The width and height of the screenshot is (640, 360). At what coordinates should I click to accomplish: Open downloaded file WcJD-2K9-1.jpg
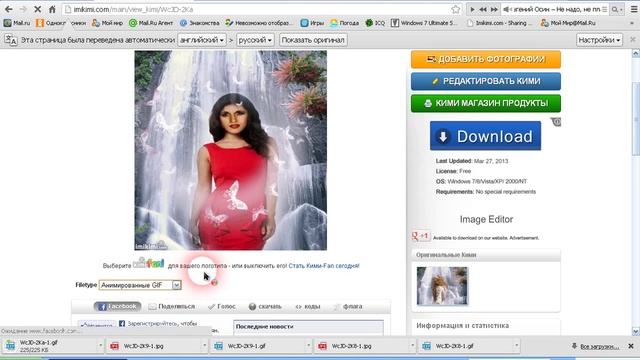click(x=153, y=346)
